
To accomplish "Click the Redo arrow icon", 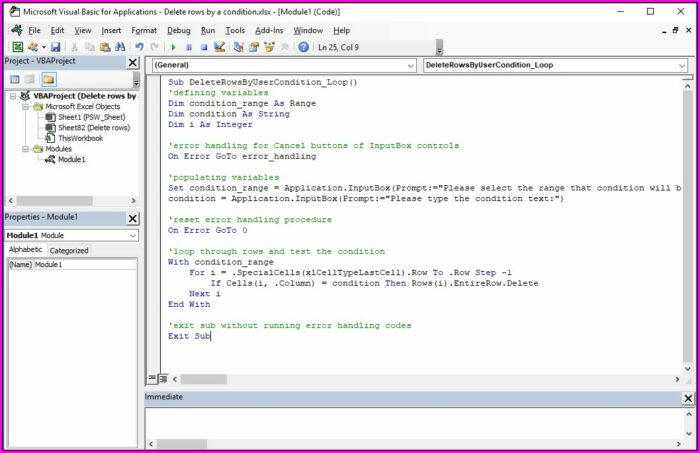I will coord(154,47).
